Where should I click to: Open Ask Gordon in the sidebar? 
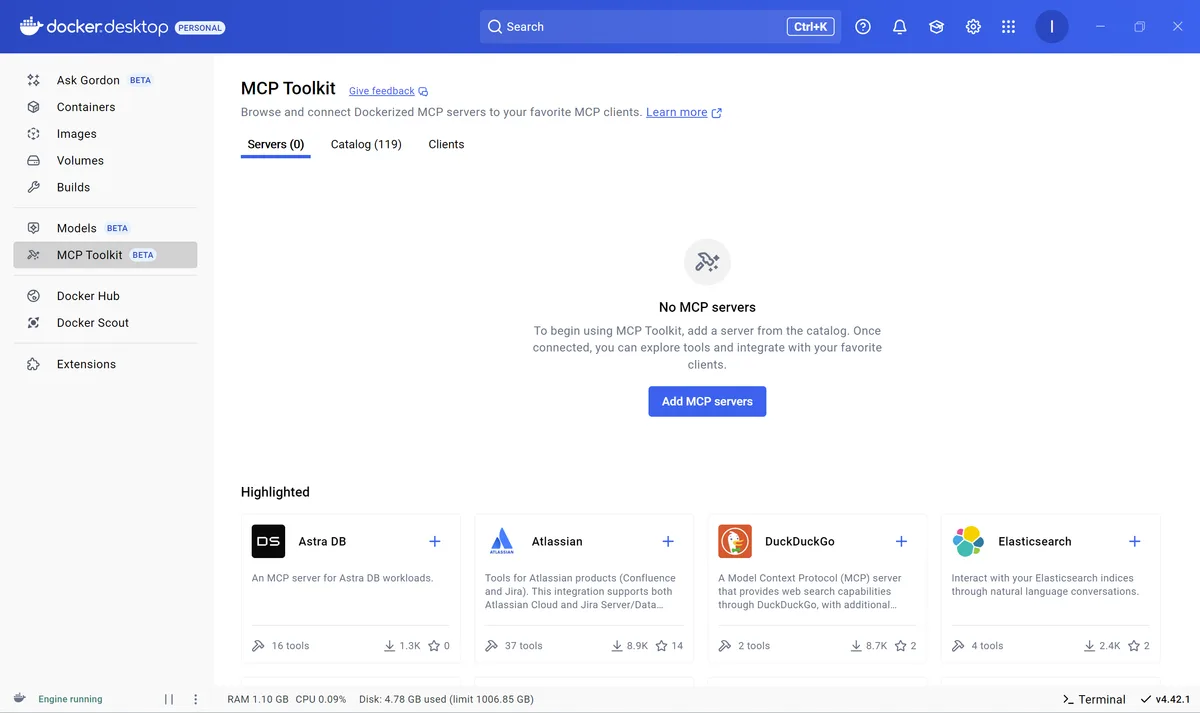tap(105, 80)
